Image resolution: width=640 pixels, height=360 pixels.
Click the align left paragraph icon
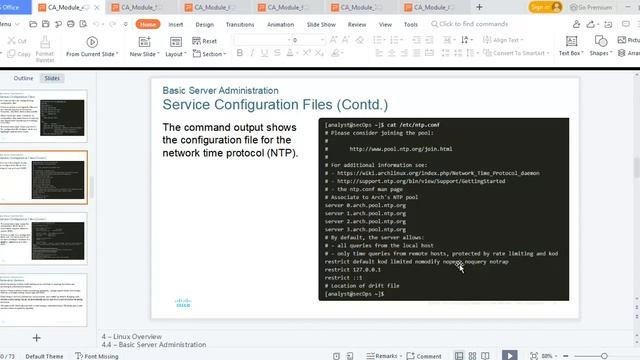click(x=379, y=53)
